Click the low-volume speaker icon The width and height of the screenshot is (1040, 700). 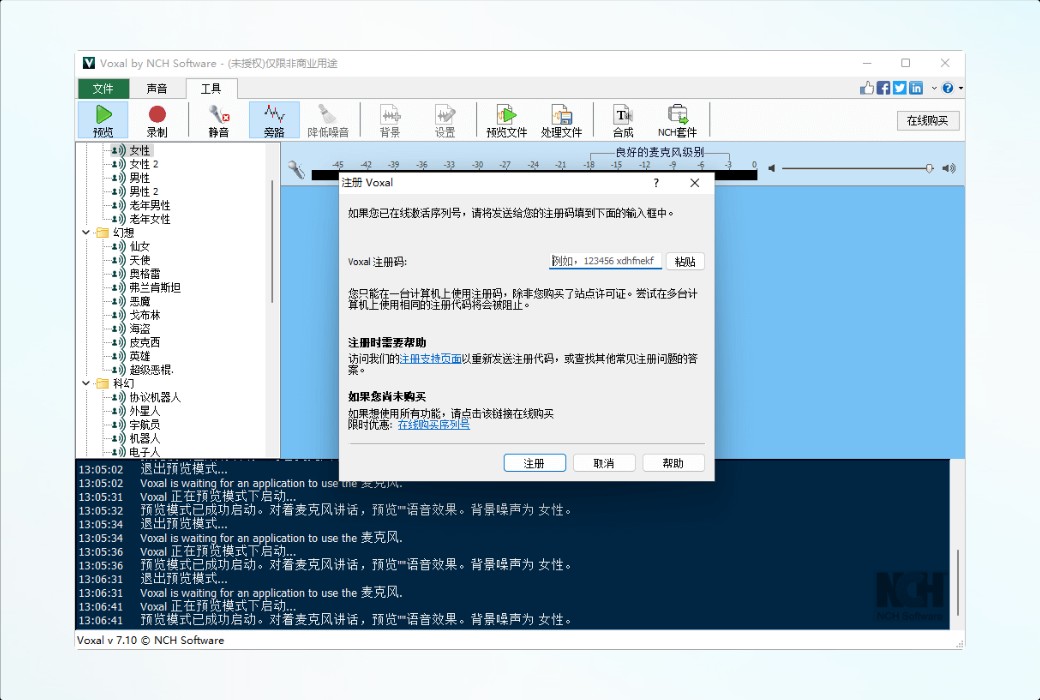pyautogui.click(x=771, y=169)
